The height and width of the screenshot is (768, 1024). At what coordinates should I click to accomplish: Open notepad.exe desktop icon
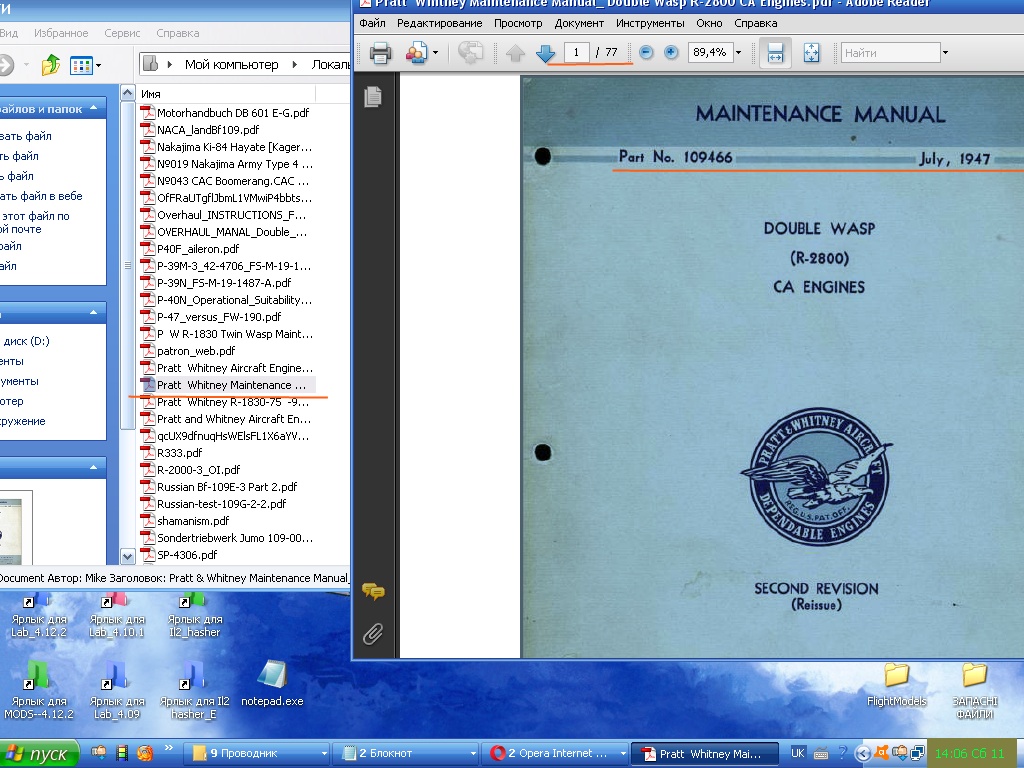pyautogui.click(x=272, y=683)
